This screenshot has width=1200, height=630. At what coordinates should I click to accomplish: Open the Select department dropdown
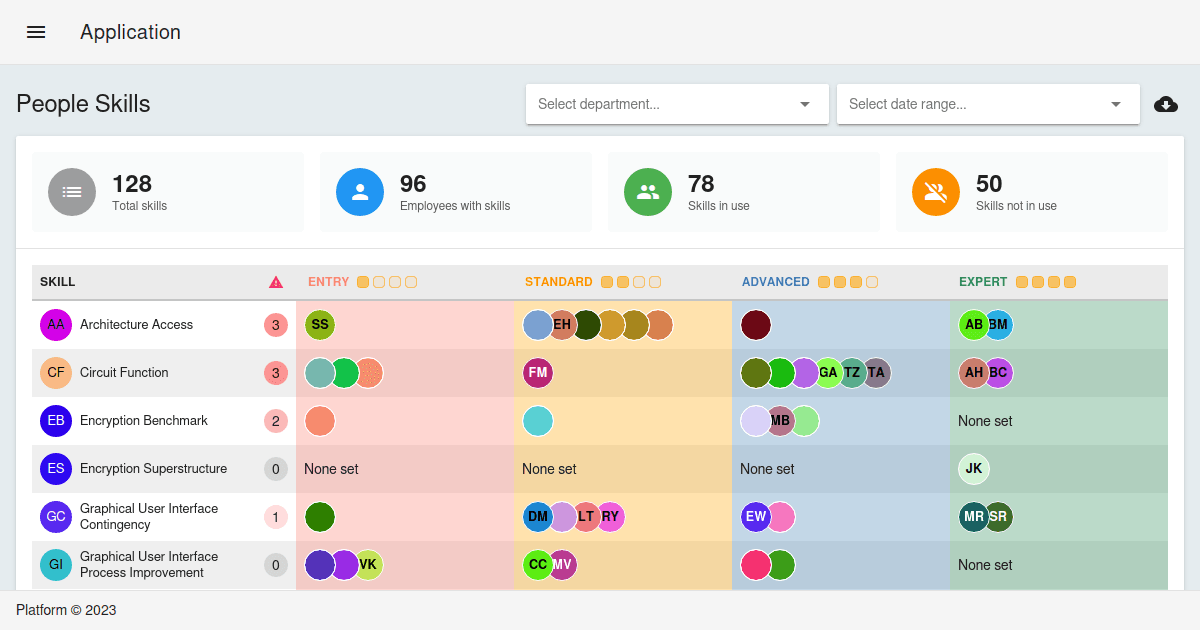[x=677, y=104]
